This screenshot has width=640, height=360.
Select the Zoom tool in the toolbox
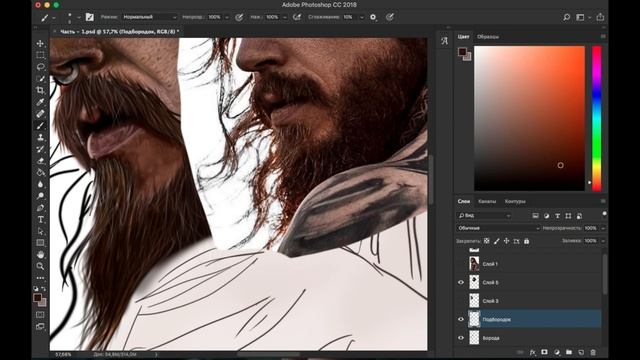click(40, 266)
